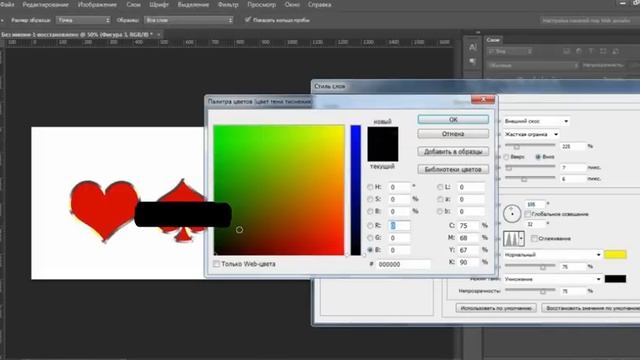Screen dimensions: 640x360
Task: Click the yellow highlight color swatch
Action: point(615,255)
